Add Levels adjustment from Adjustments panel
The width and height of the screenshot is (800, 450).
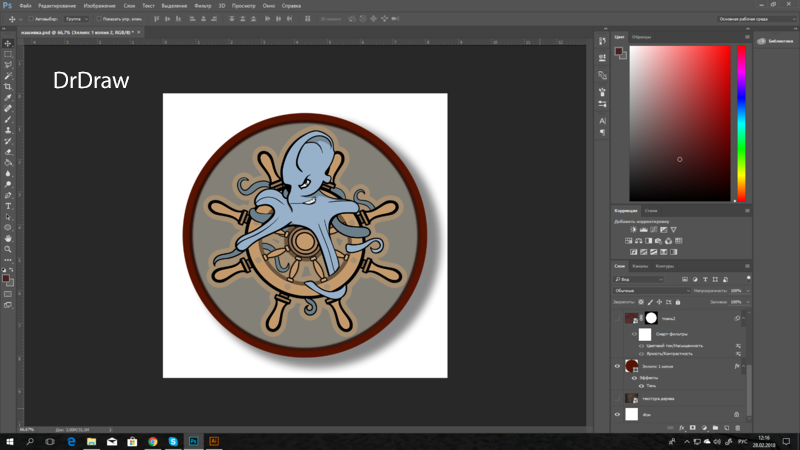tap(643, 230)
